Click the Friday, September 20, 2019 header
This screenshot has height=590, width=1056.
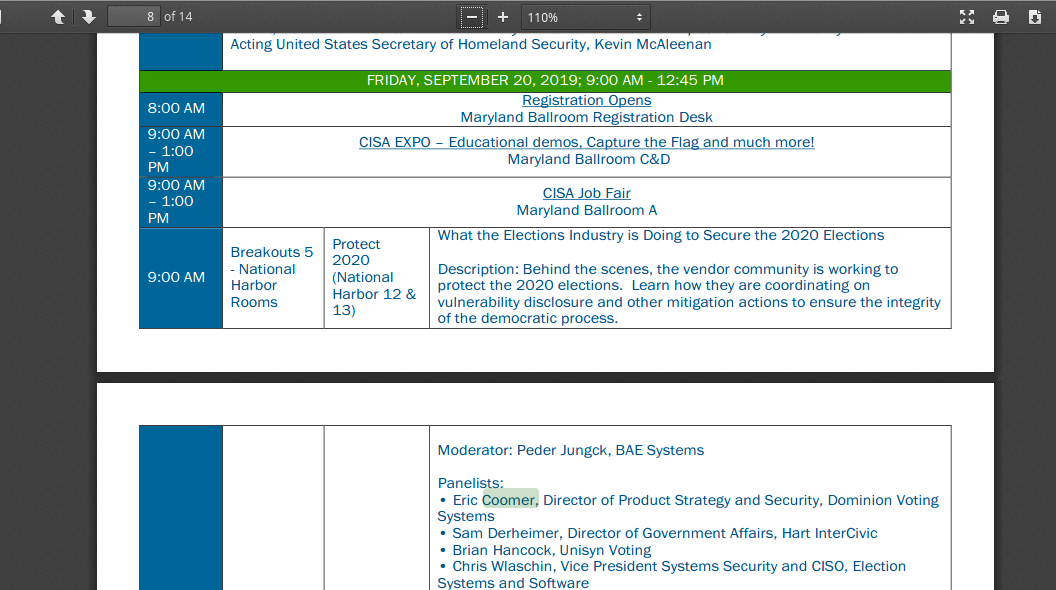pyautogui.click(x=545, y=81)
